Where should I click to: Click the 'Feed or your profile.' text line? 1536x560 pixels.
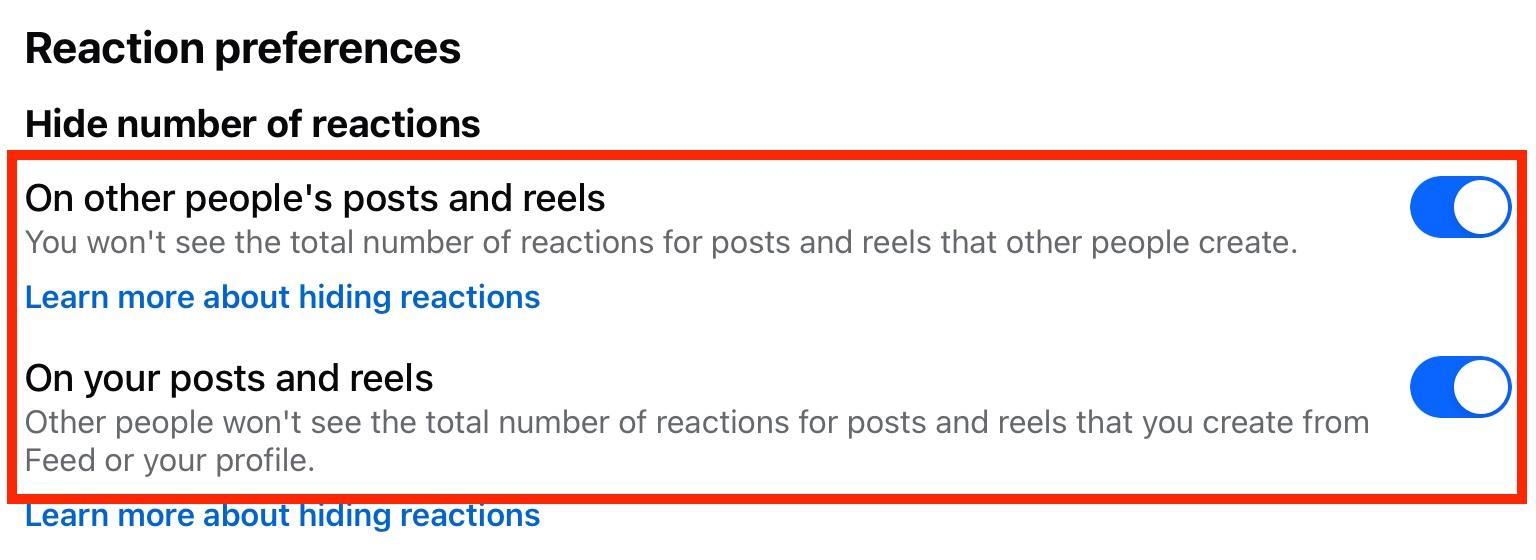click(170, 461)
